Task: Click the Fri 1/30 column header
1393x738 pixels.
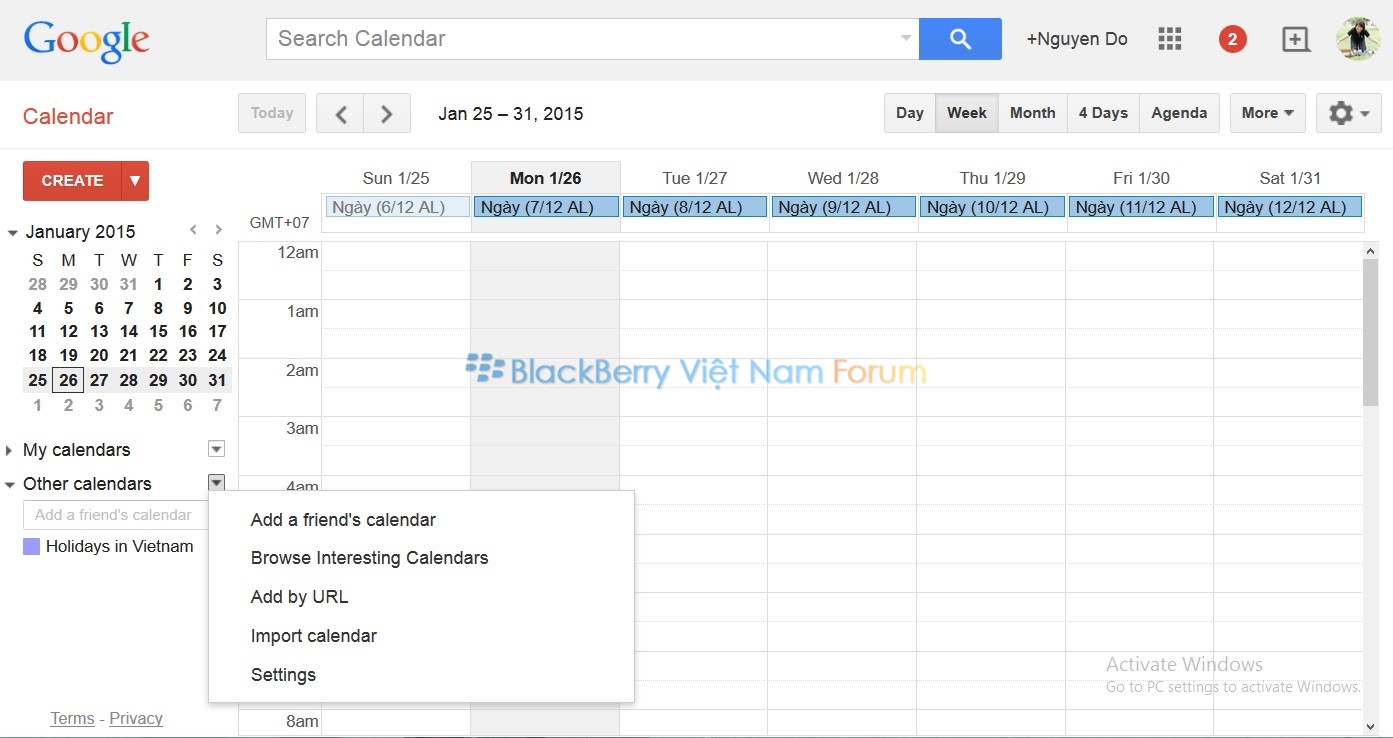Action: pos(1141,178)
